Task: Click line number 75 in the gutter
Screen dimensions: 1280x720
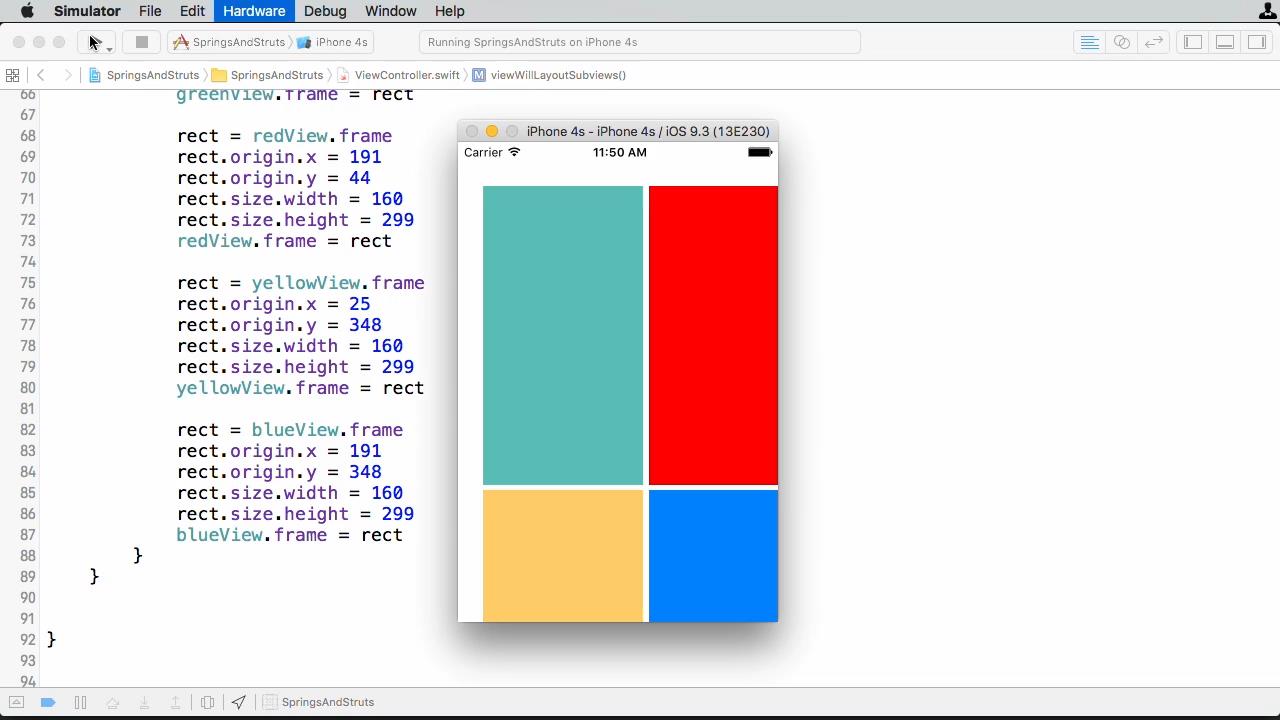Action: 27,283
